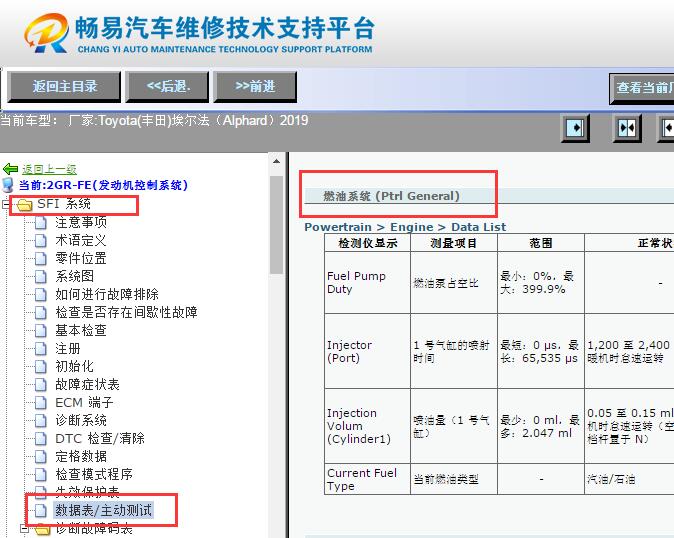674x538 pixels.
Task: Click the document icon beside 初始化
Action: tap(41, 367)
